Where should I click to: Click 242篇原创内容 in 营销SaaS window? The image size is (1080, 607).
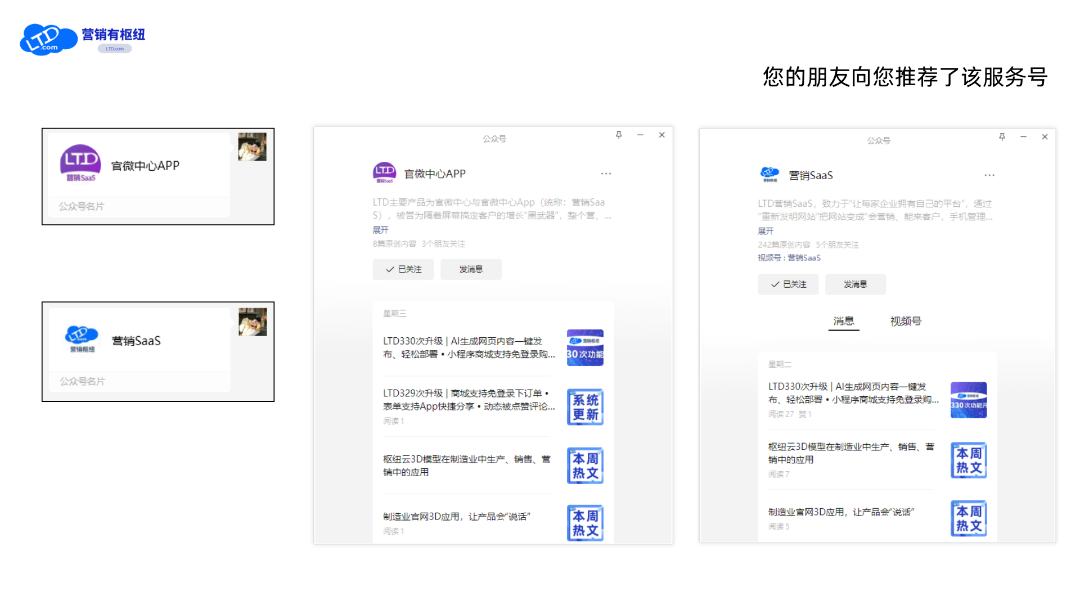click(x=782, y=245)
